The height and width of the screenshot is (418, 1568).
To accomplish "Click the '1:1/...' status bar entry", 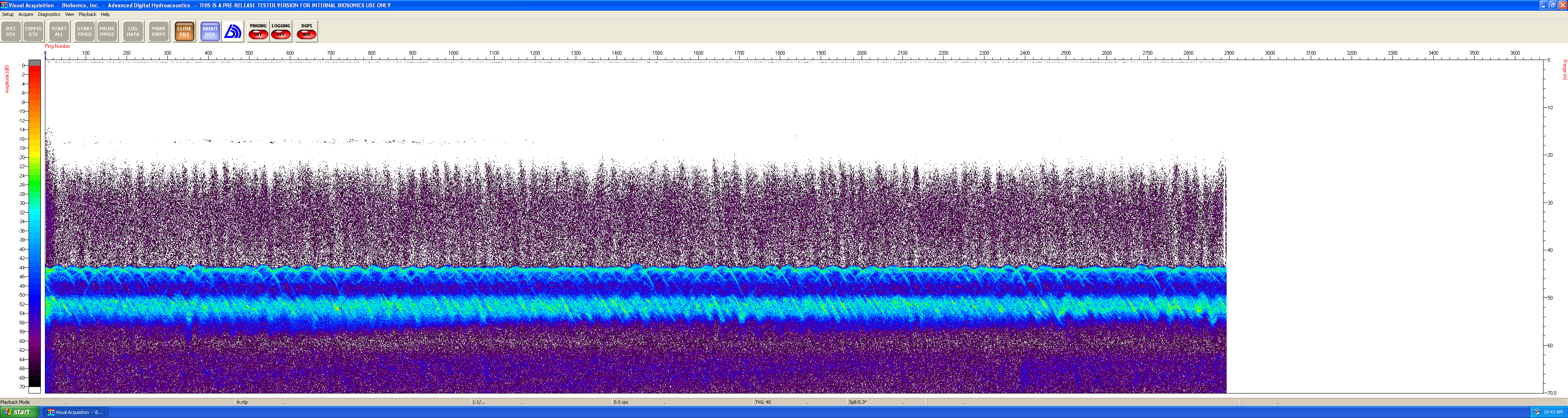I will pos(479,402).
